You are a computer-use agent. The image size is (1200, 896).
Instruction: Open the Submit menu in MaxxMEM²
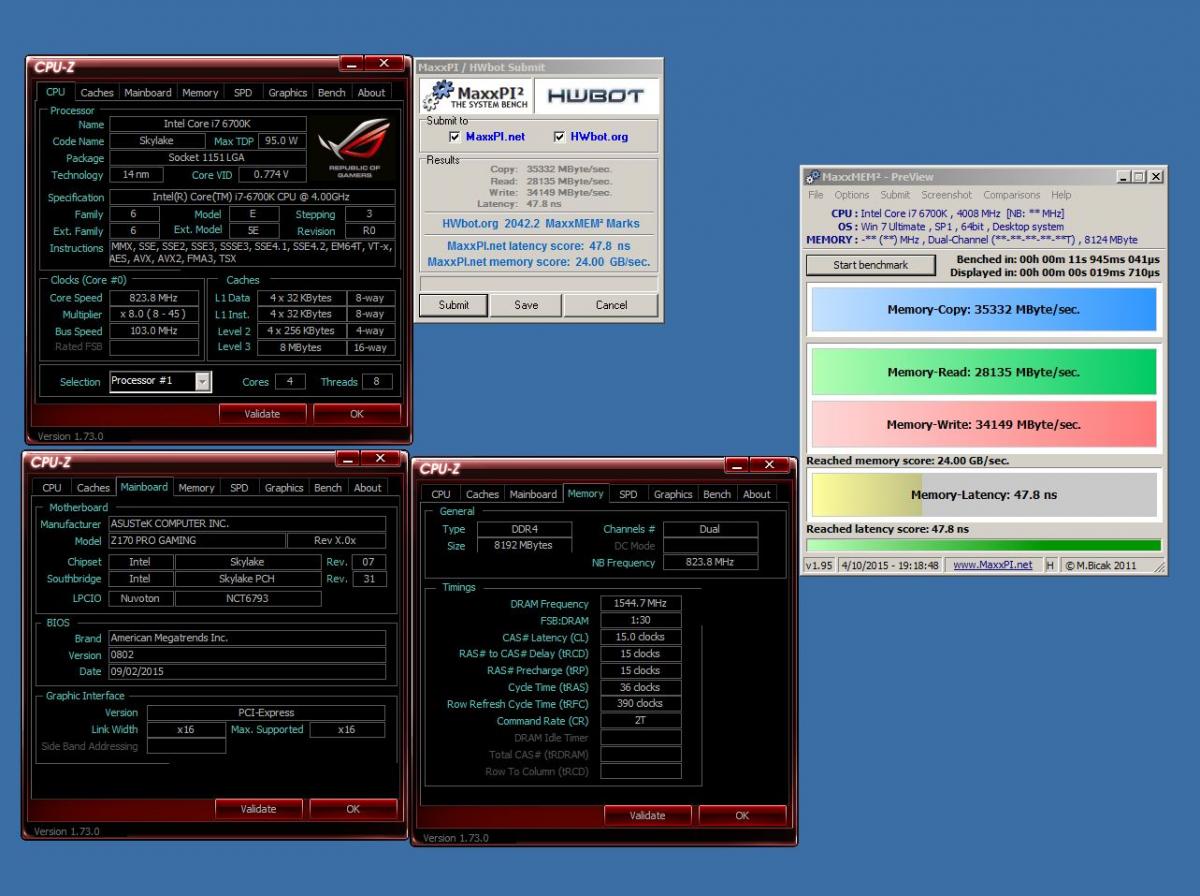click(x=895, y=195)
